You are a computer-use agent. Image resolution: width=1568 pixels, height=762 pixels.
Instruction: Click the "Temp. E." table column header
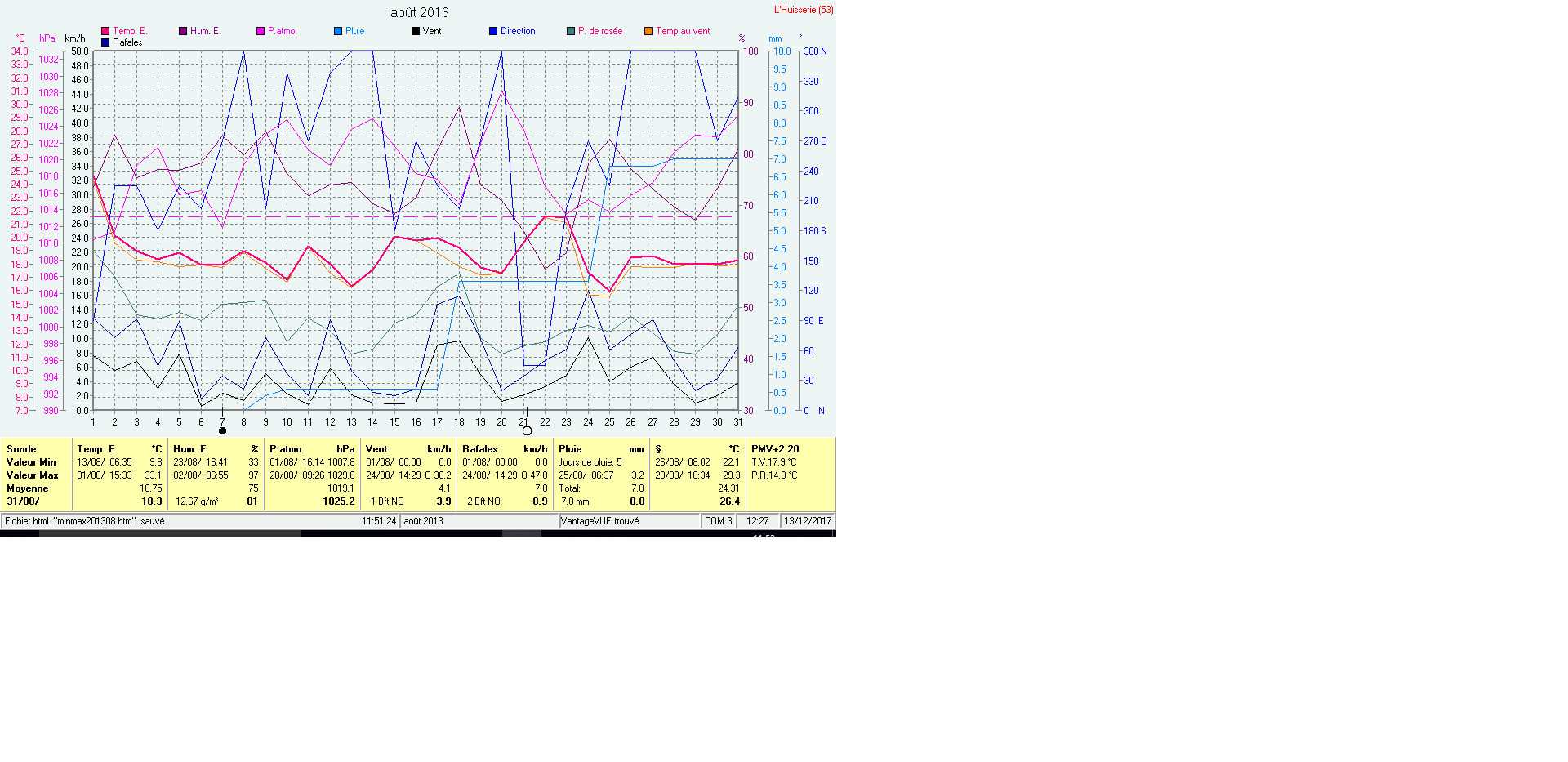[97, 449]
